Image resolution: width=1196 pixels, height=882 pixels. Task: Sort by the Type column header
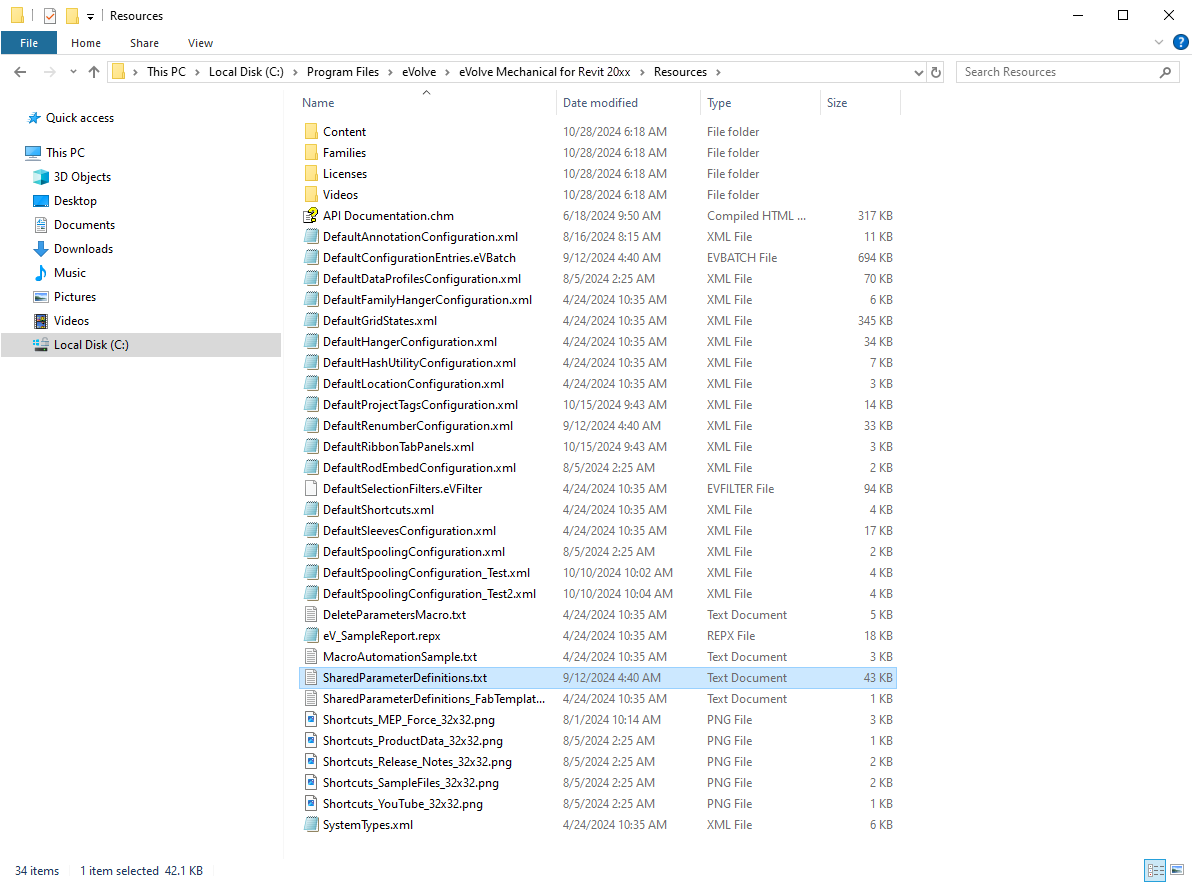point(719,103)
